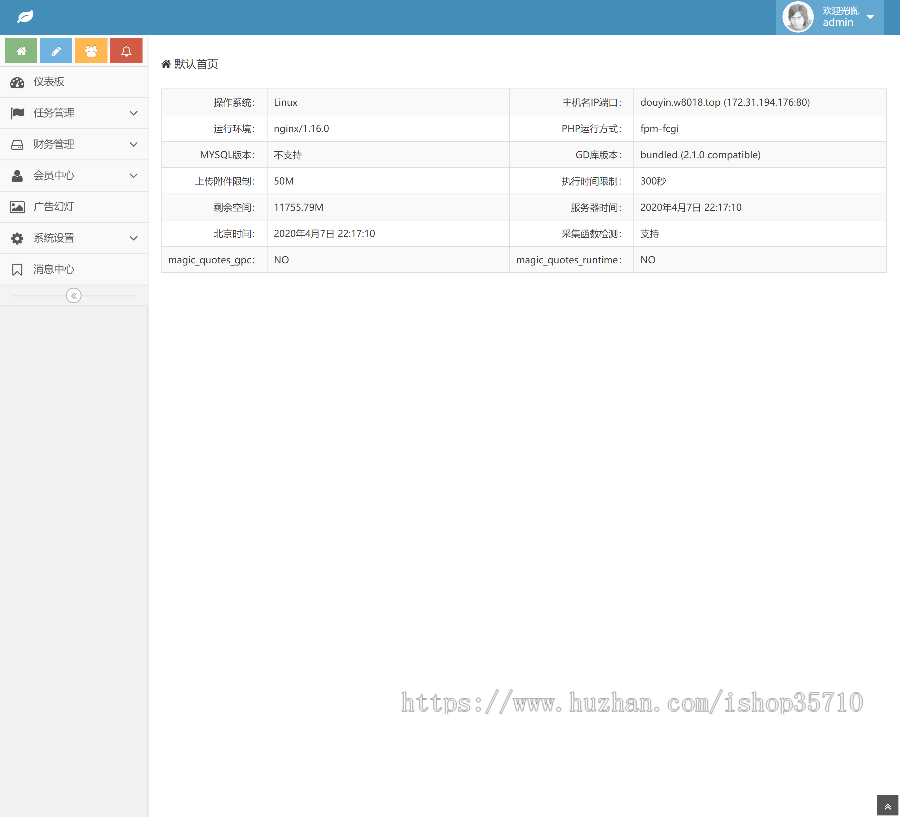This screenshot has width=900, height=817.
Task: Open the 消息中心 menu item
Action: [x=74, y=269]
